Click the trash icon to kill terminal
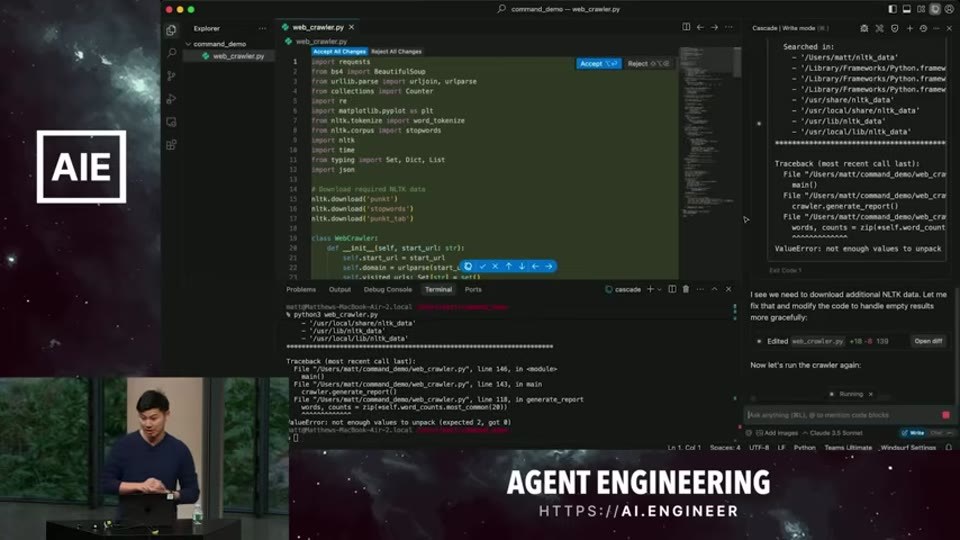 point(686,289)
